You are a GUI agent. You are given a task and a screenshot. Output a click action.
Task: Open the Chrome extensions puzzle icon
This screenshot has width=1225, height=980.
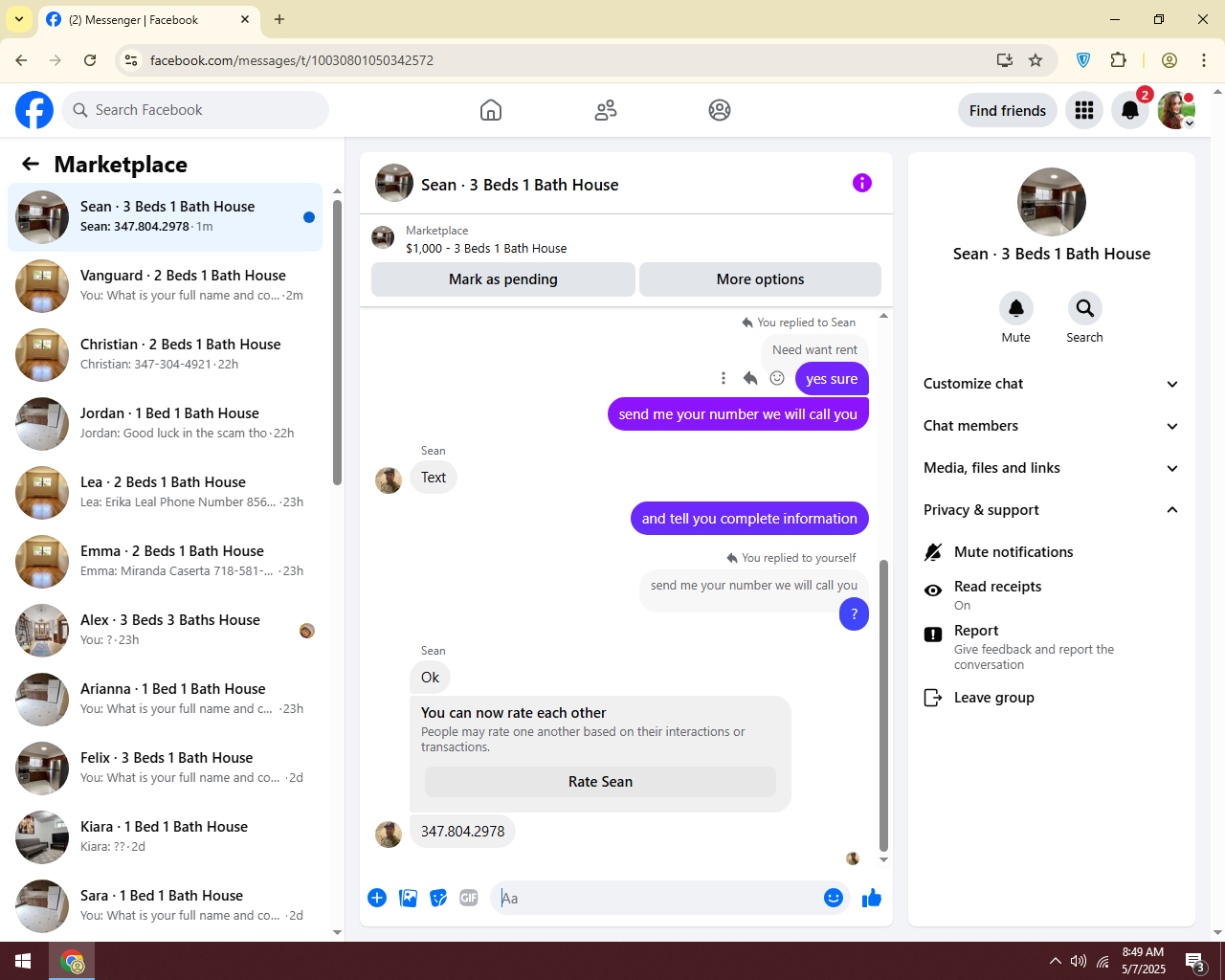[x=1118, y=60]
